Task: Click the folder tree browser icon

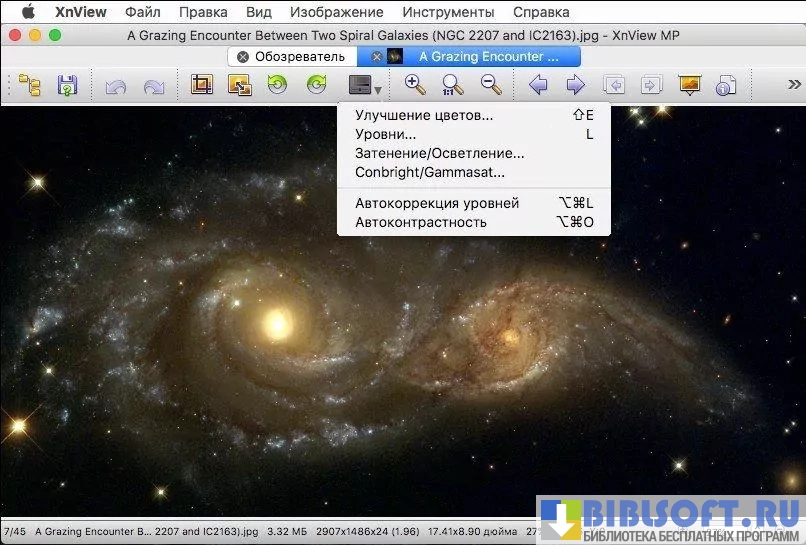Action: [x=29, y=86]
